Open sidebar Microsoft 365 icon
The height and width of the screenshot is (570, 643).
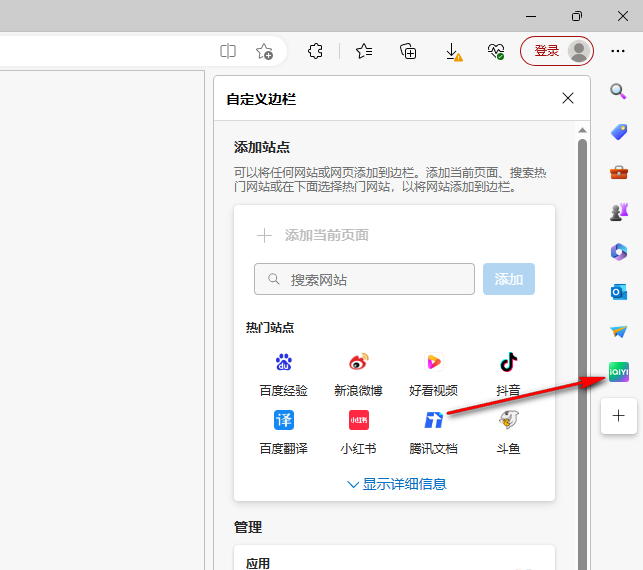coord(619,252)
